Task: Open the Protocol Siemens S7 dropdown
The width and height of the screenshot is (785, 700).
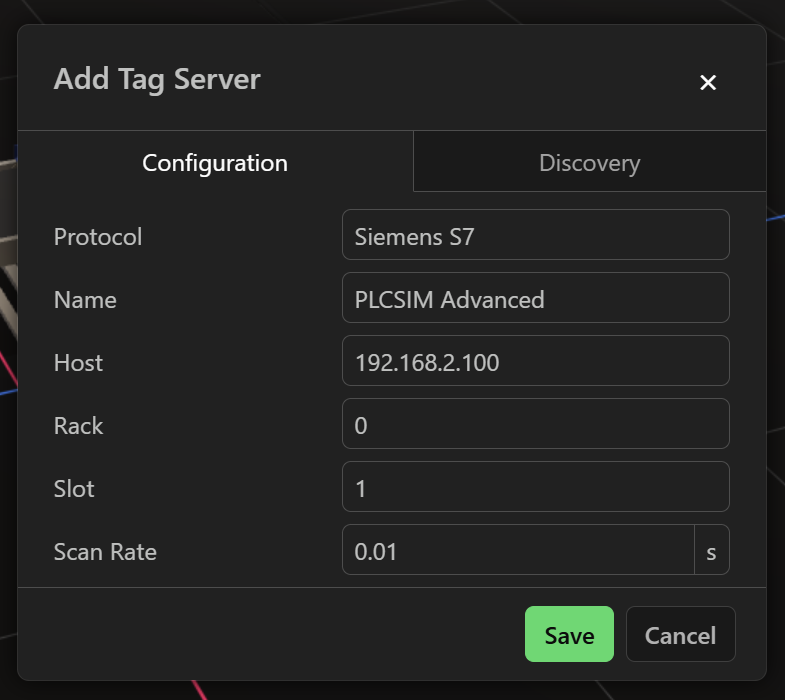Action: (535, 235)
